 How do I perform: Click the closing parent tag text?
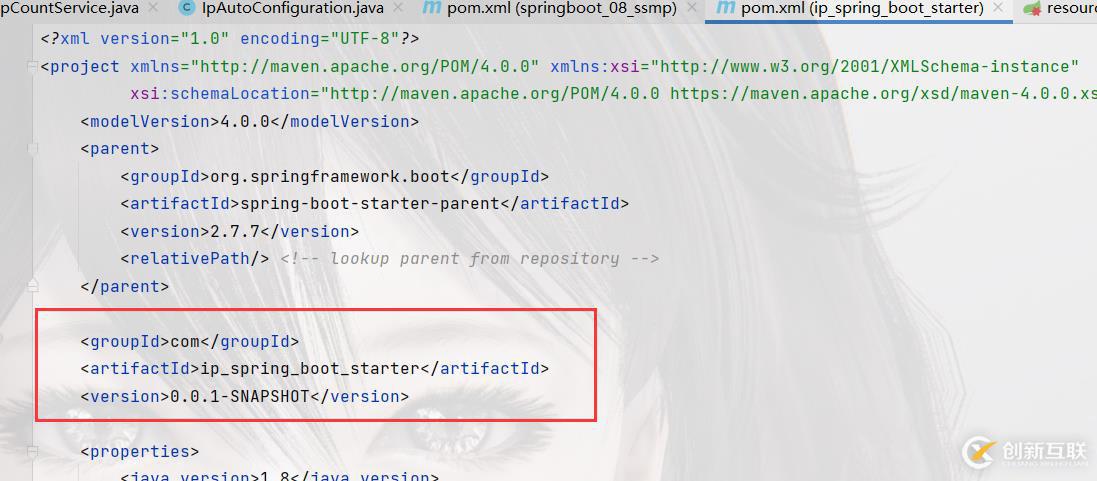click(125, 286)
